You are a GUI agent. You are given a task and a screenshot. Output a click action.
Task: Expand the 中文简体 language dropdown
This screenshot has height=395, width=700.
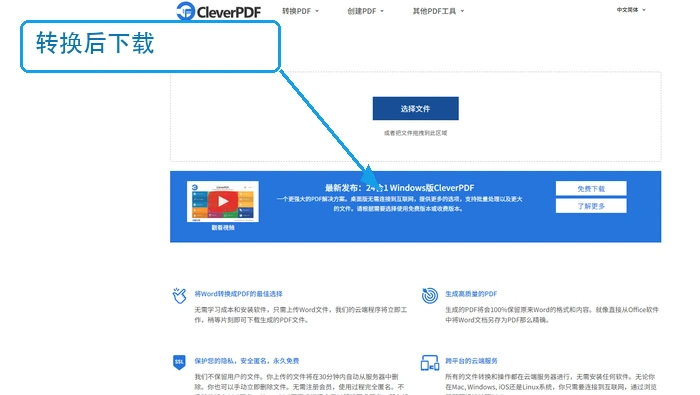click(x=631, y=10)
